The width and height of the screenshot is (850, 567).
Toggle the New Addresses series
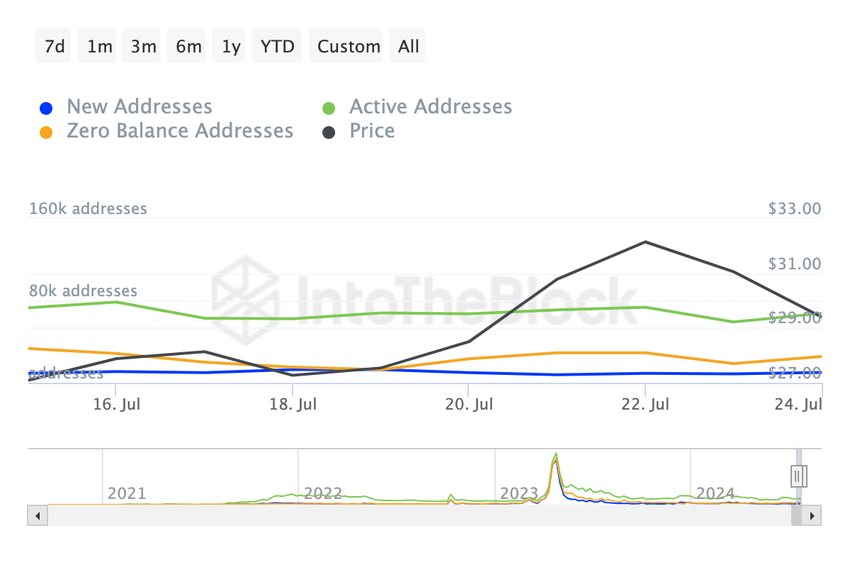(x=139, y=107)
